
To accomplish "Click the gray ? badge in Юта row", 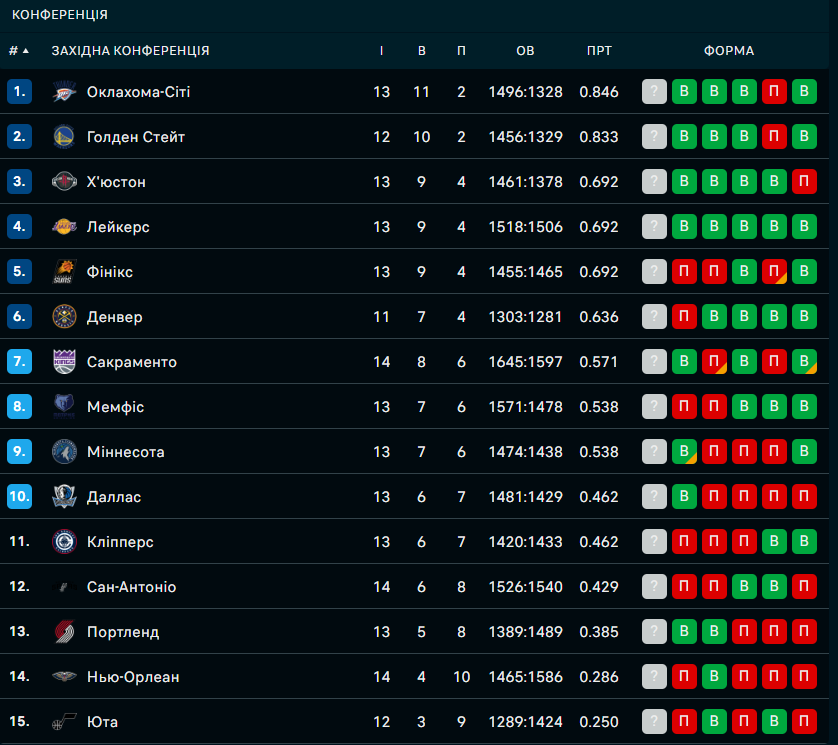I will click(654, 722).
